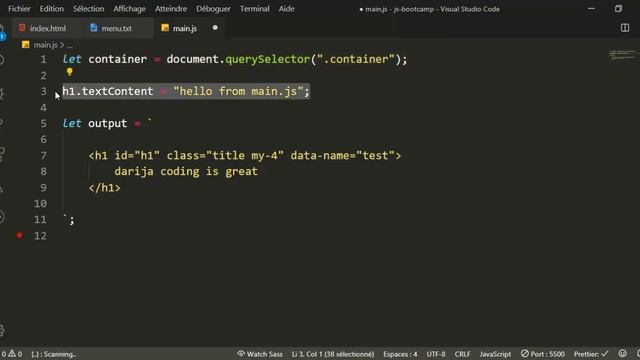
Task: Click Port : 5500 live server
Action: [x=543, y=354]
